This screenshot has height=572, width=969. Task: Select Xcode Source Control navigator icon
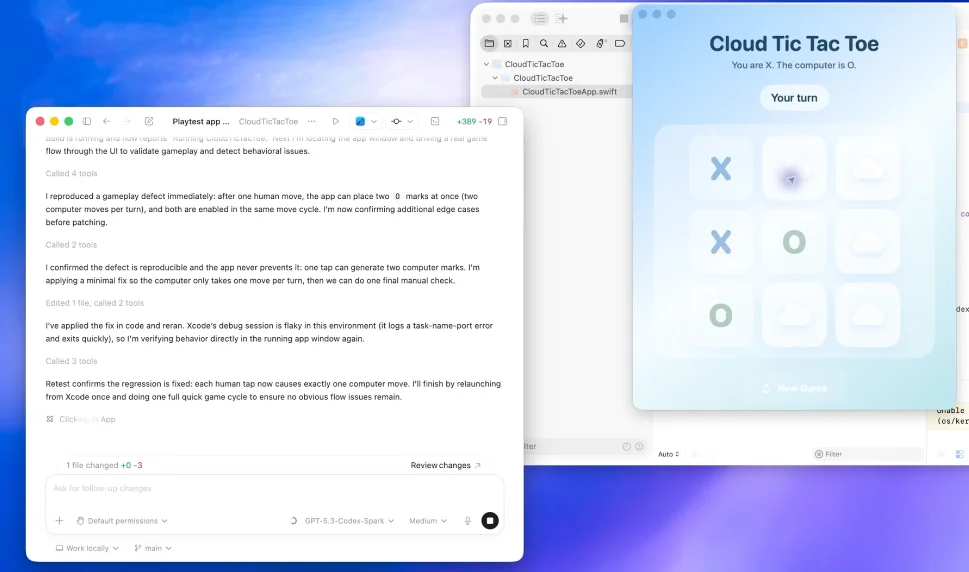point(507,43)
